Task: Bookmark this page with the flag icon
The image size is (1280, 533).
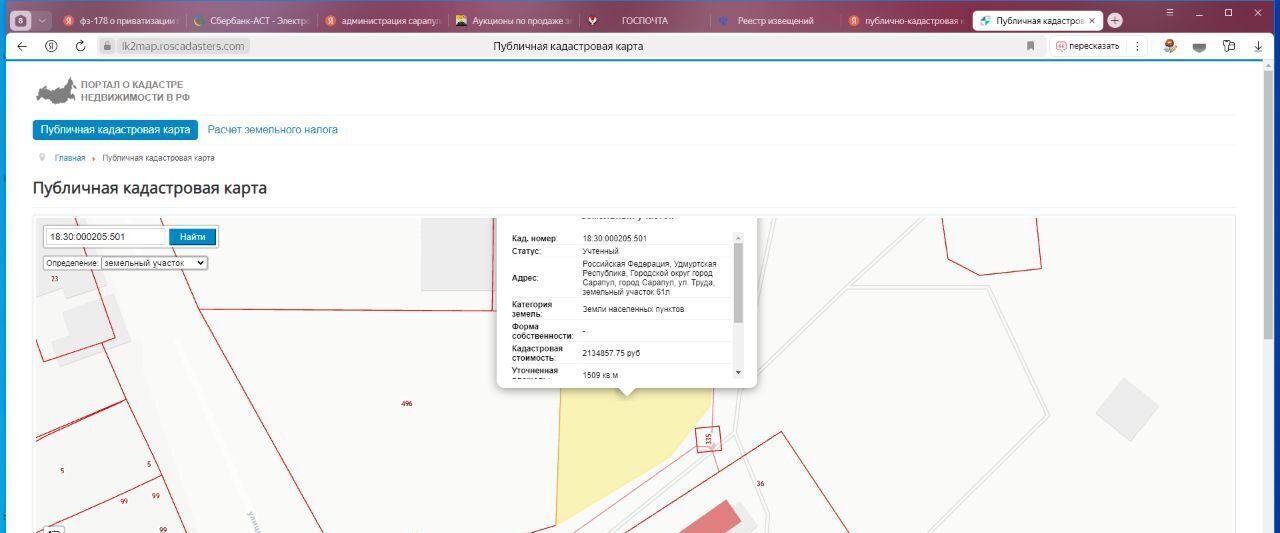Action: pos(1030,46)
